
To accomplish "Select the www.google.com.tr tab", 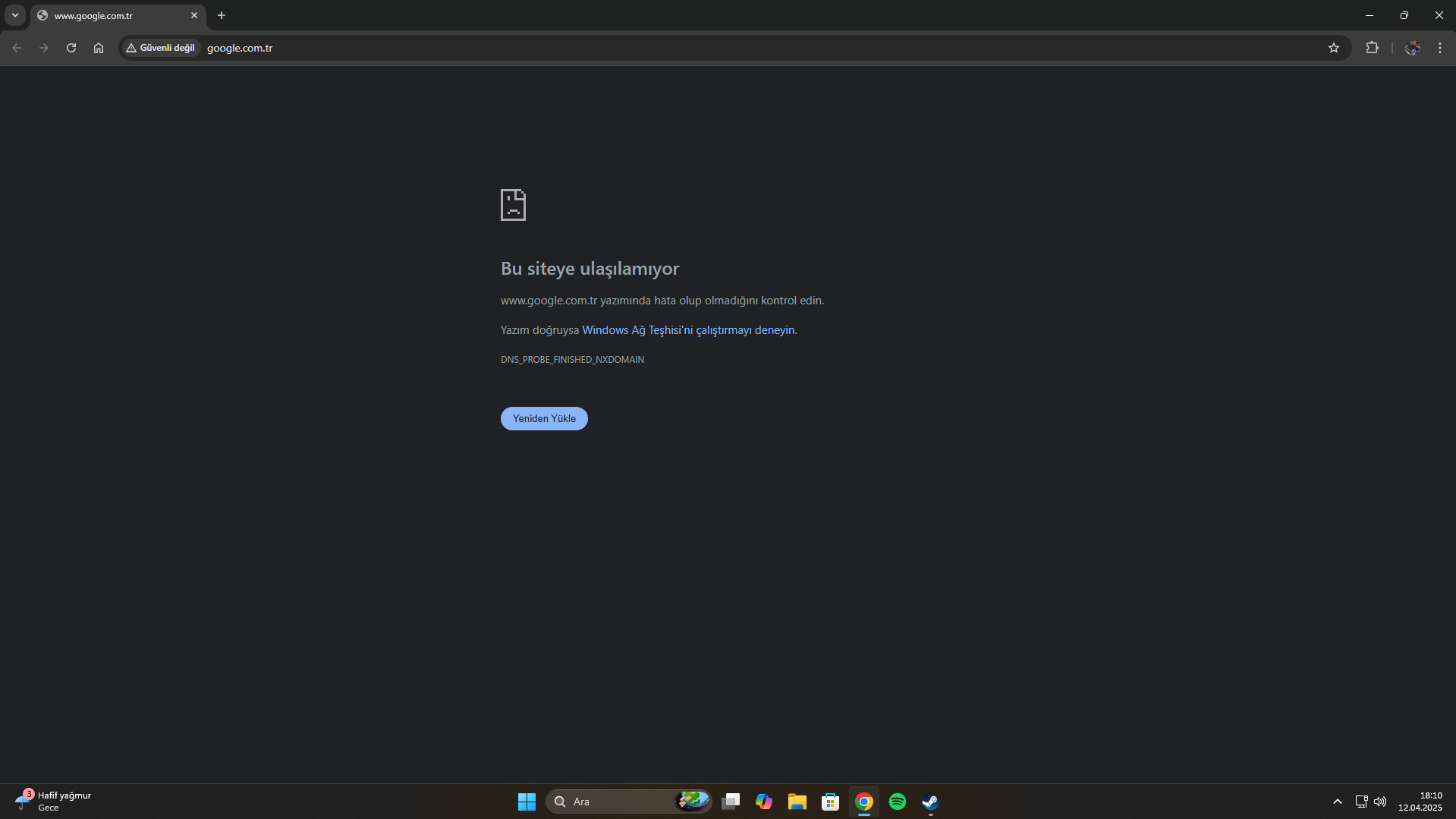I will [118, 15].
